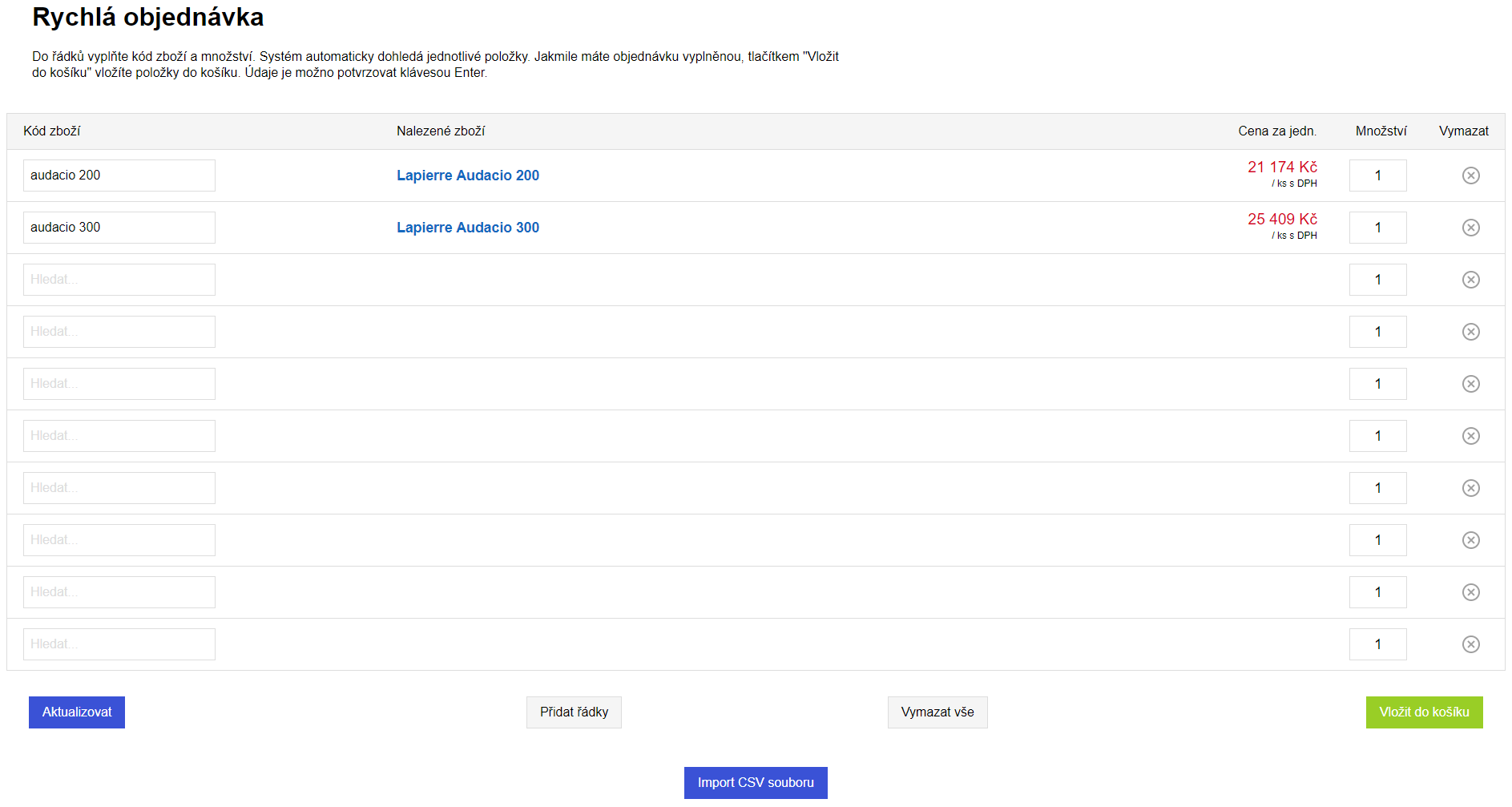Focus the sixth row Hledat field
The width and height of the screenshot is (1512, 807).
pos(119,436)
